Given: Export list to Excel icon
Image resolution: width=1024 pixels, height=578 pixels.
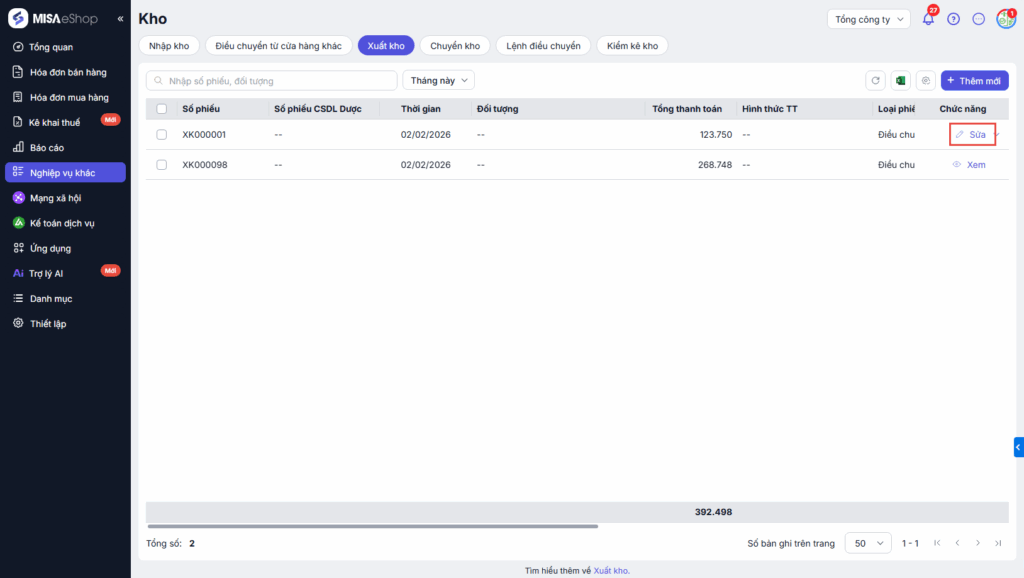Looking at the screenshot, I should (901, 80).
